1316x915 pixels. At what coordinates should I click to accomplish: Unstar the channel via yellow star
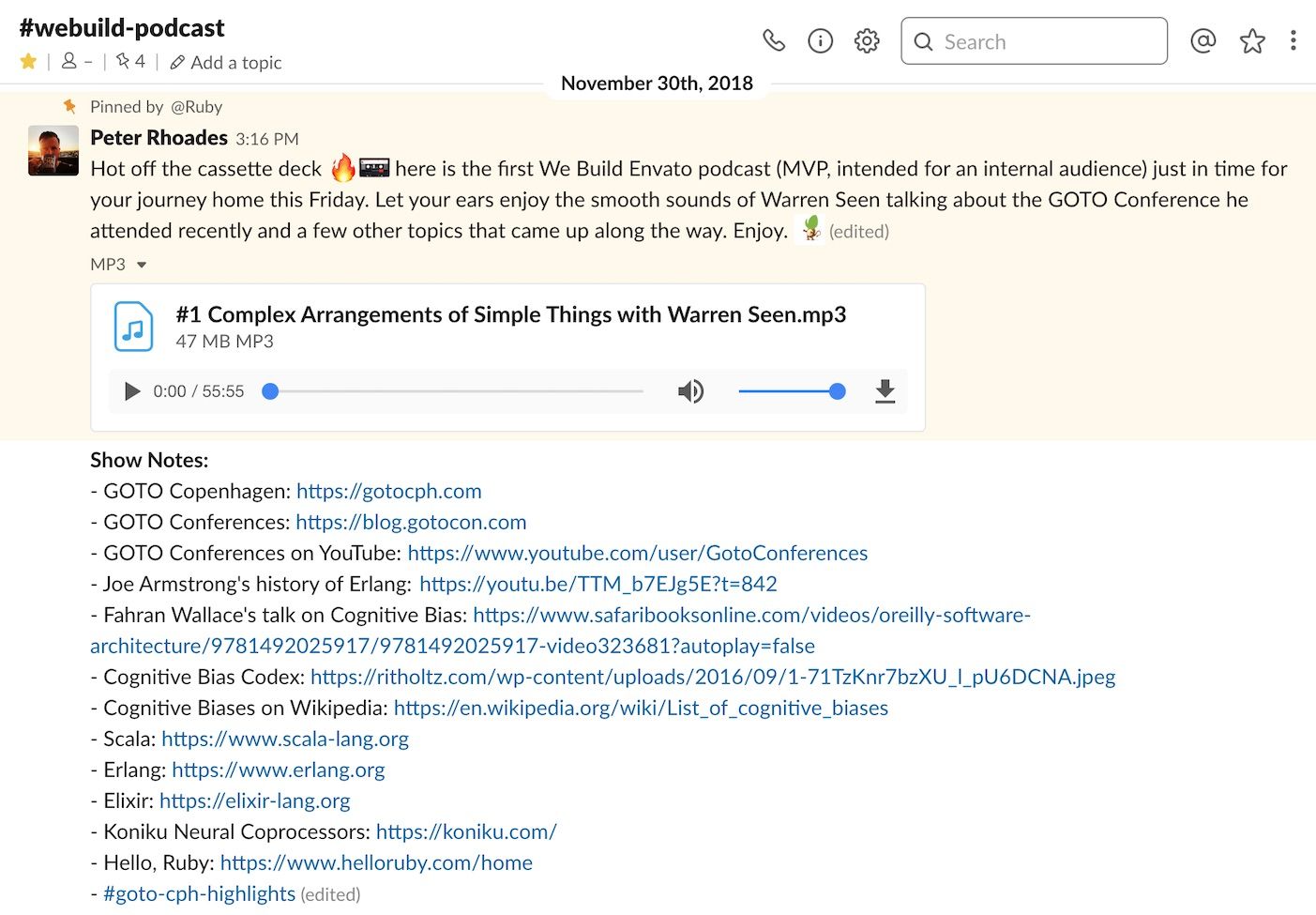click(28, 62)
